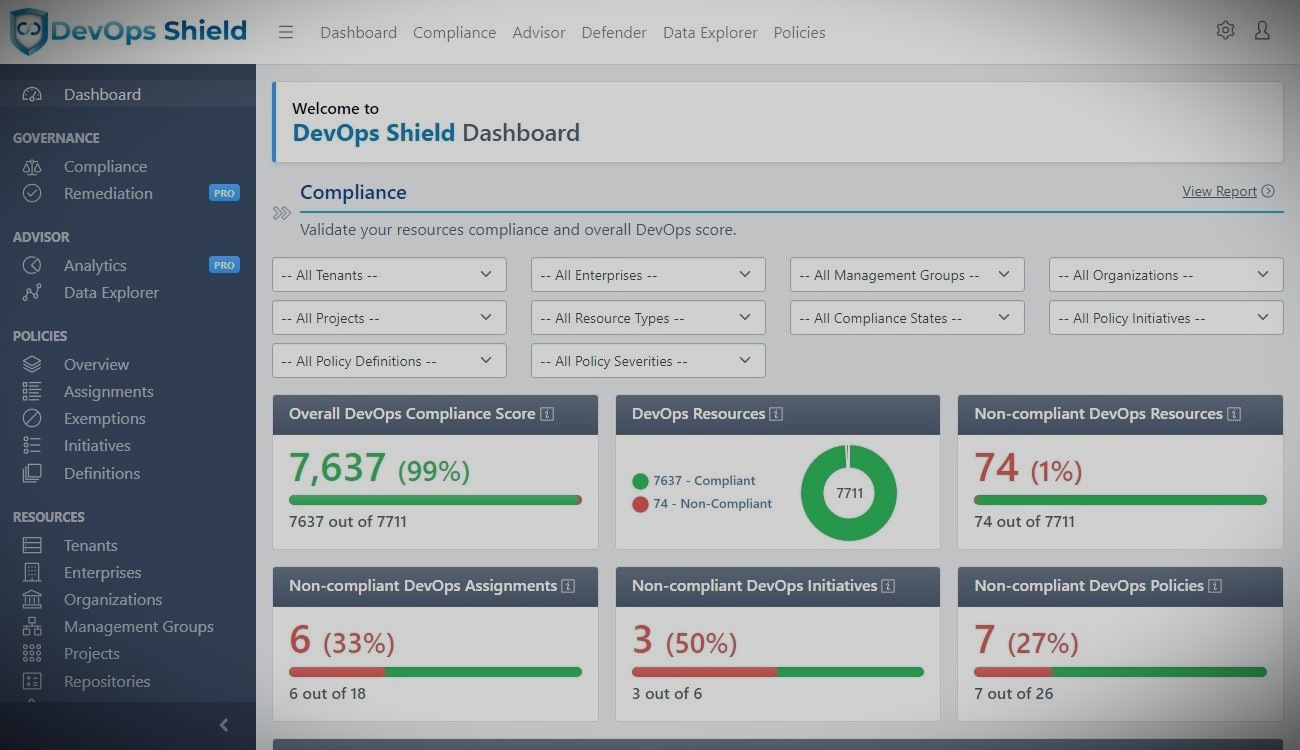Toggle the hamburger menu icon
1300x750 pixels.
(286, 32)
